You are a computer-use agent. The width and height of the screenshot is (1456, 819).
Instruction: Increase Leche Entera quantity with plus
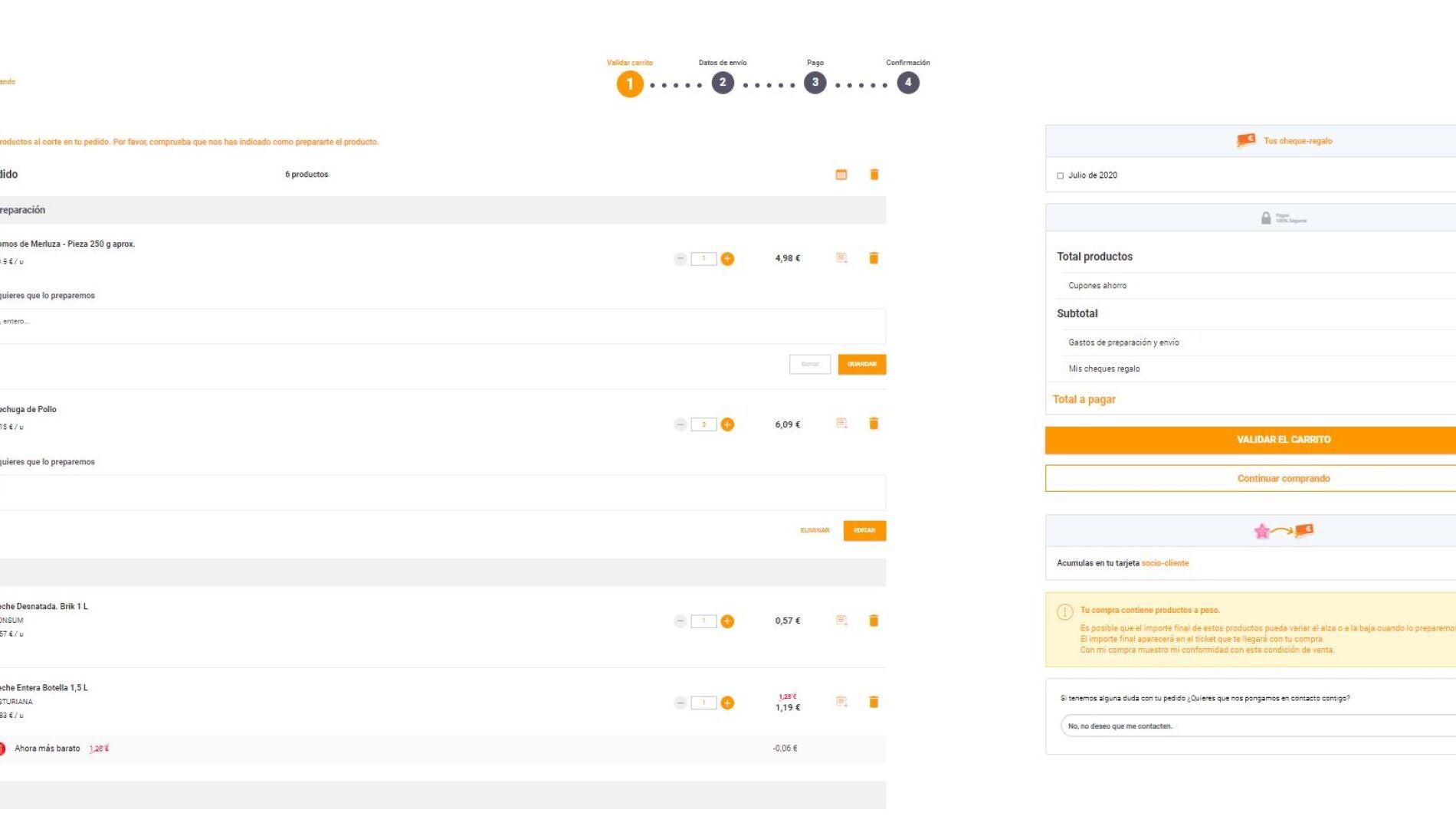(x=727, y=703)
